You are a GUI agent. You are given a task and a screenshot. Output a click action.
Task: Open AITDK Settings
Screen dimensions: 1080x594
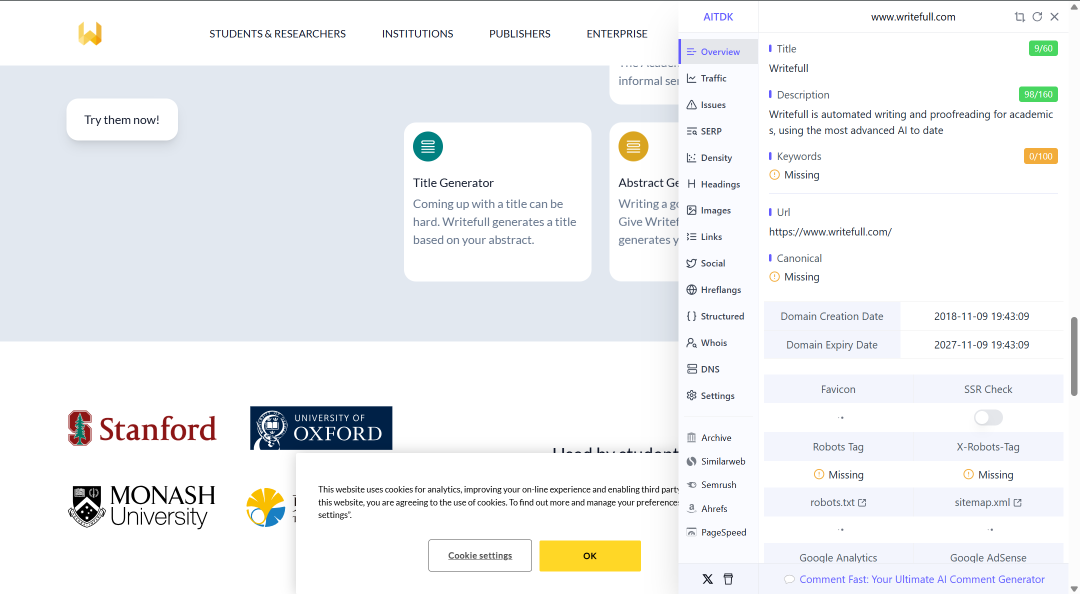[718, 396]
